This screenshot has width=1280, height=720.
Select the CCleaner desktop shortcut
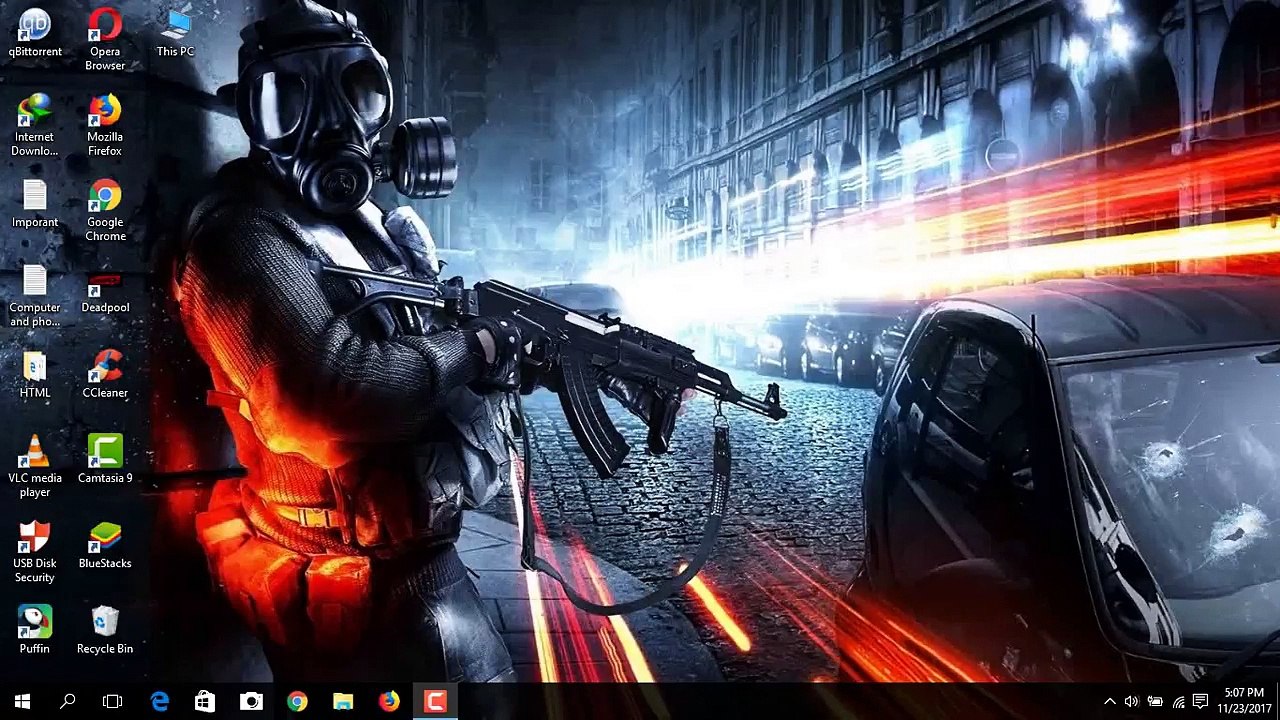(105, 374)
